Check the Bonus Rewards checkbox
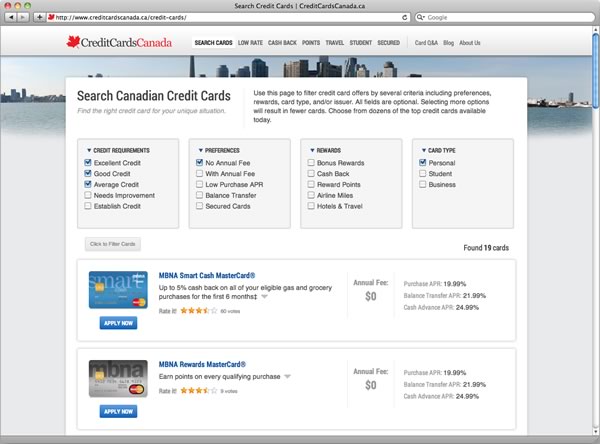This screenshot has width=600, height=444. click(311, 163)
